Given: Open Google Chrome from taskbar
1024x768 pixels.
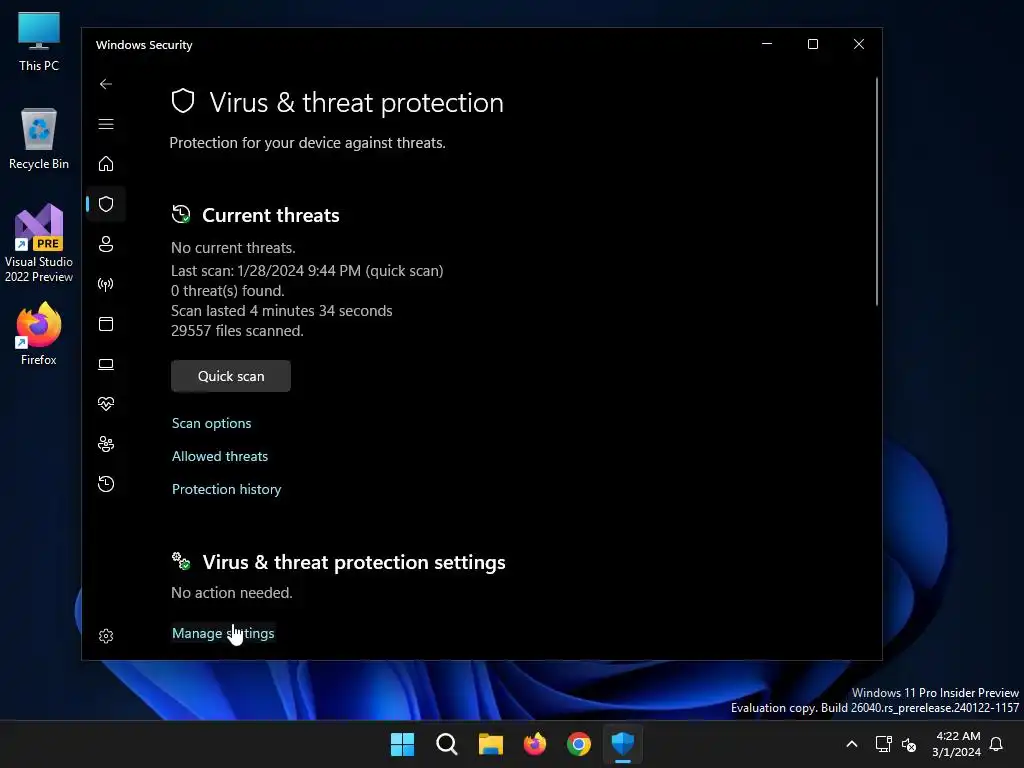Looking at the screenshot, I should [579, 744].
